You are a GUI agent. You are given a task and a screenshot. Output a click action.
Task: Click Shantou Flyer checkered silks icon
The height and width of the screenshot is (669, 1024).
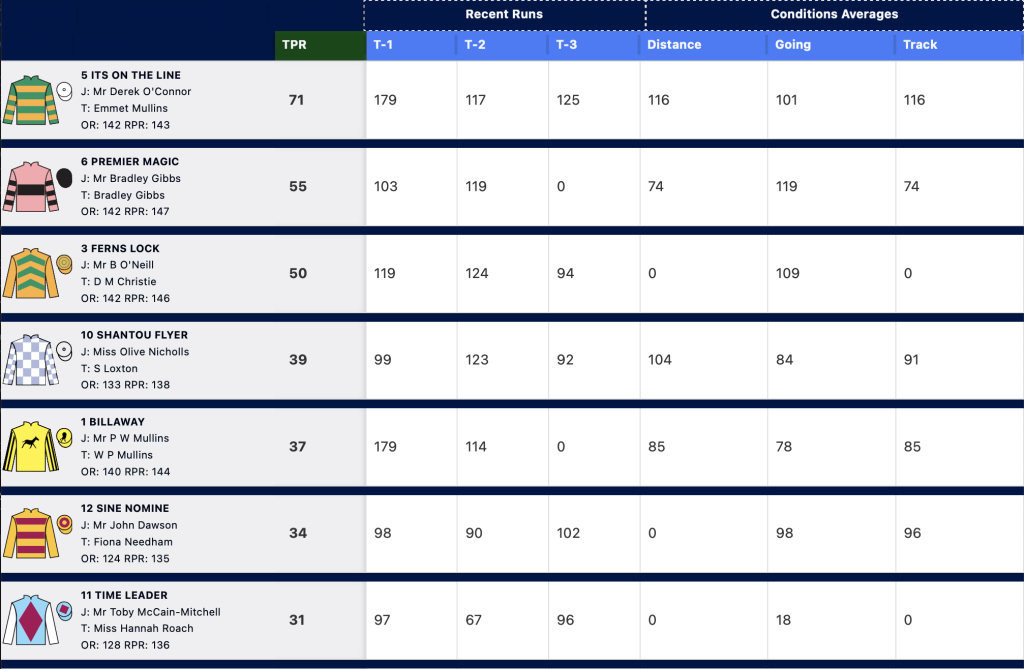(31, 360)
